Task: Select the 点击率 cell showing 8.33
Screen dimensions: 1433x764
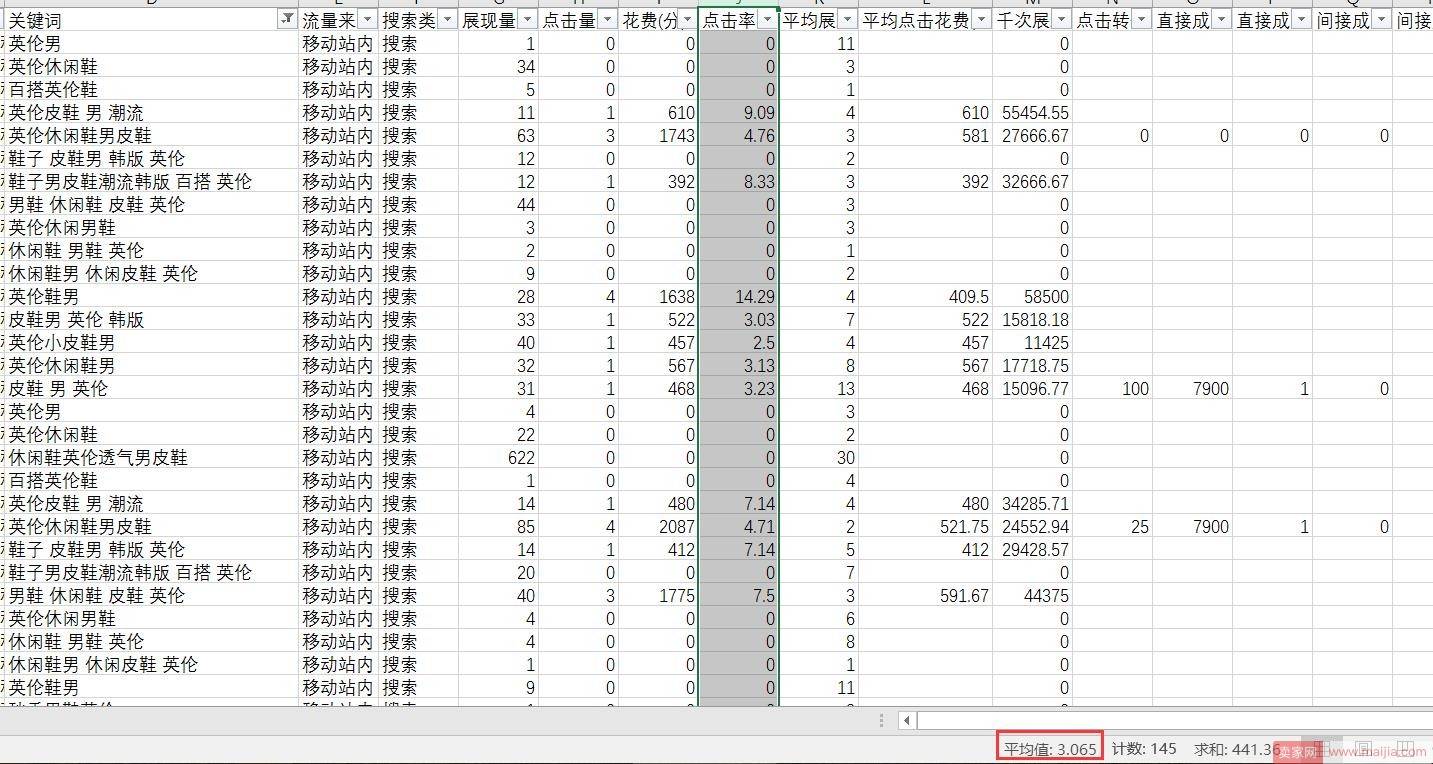Action: (738, 181)
